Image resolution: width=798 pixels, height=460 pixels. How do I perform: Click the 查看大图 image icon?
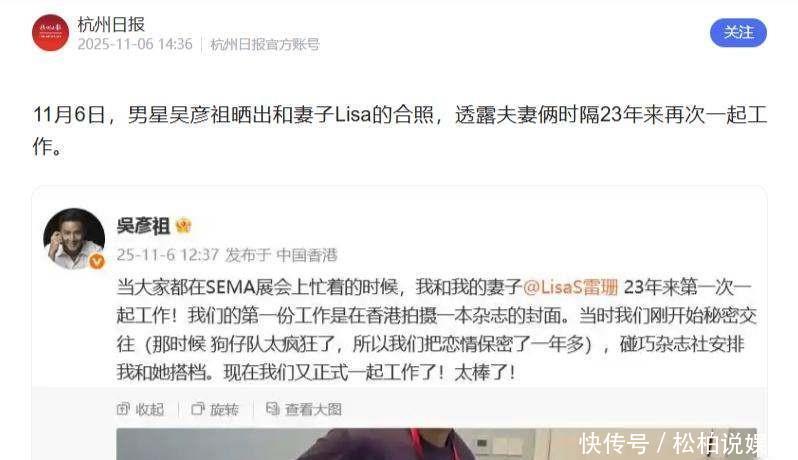(x=272, y=409)
